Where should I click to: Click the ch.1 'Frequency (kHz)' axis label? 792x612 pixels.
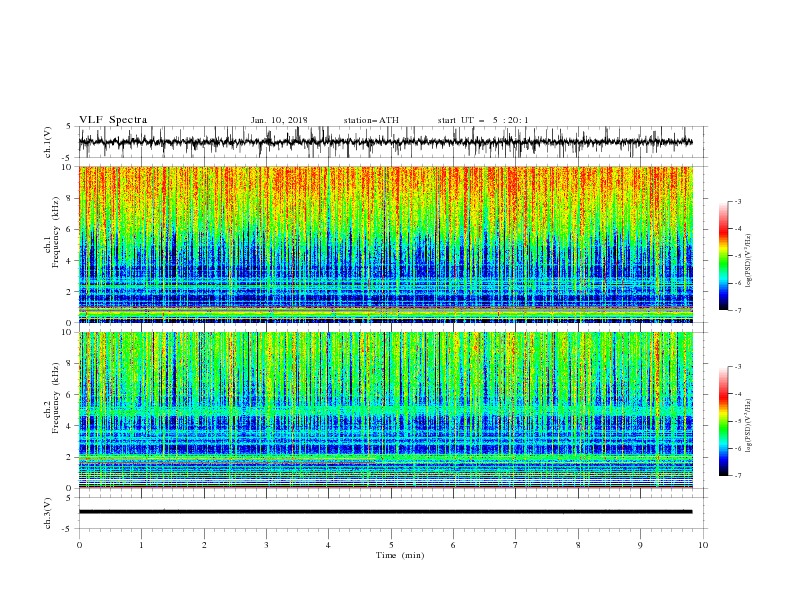coord(57,233)
